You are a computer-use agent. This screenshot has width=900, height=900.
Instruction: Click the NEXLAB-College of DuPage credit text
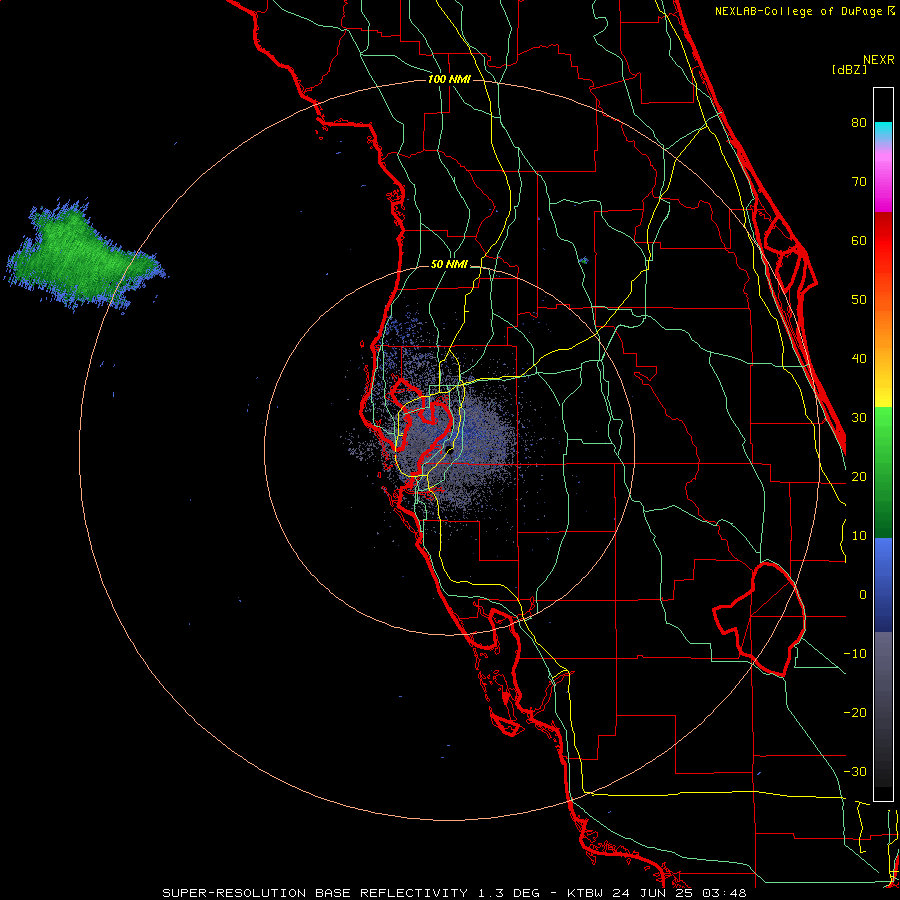point(805,11)
